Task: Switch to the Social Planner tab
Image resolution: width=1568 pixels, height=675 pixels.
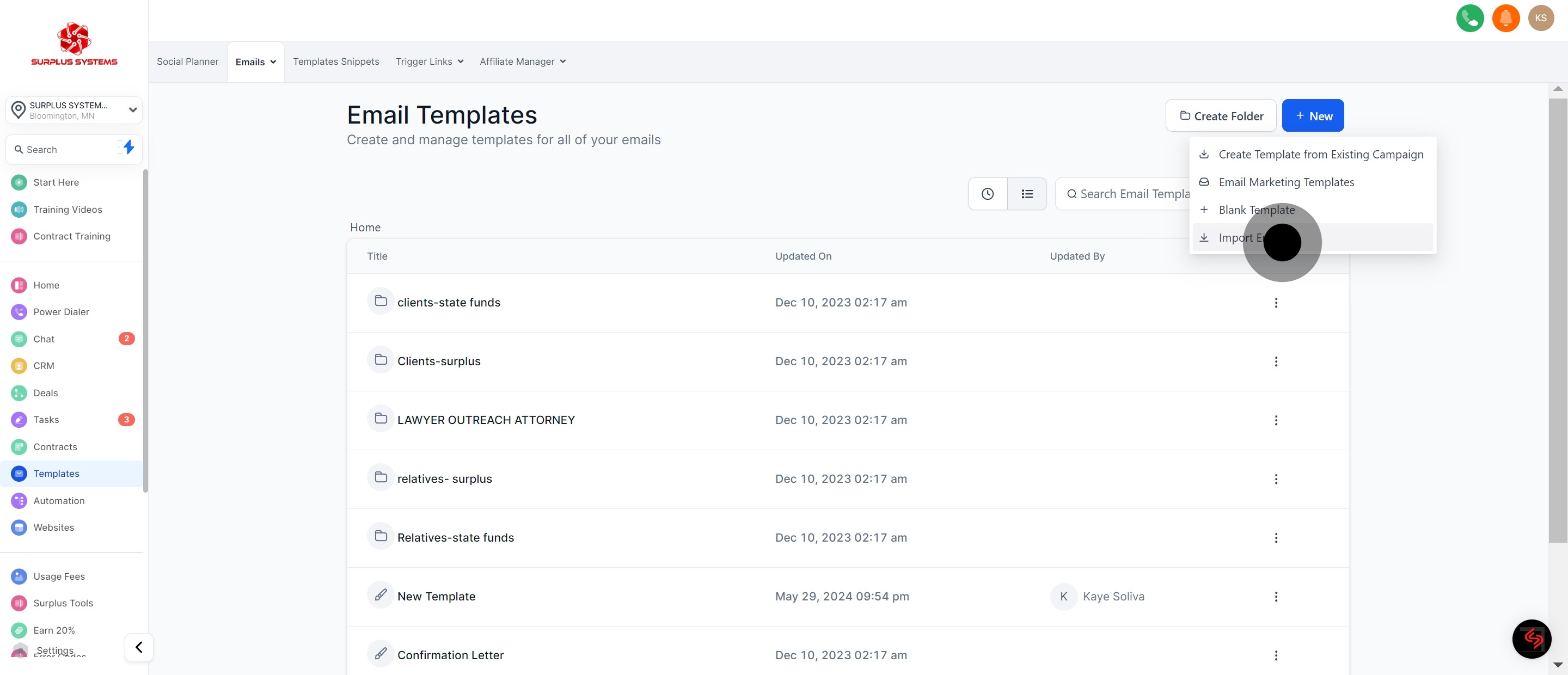Action: (187, 61)
